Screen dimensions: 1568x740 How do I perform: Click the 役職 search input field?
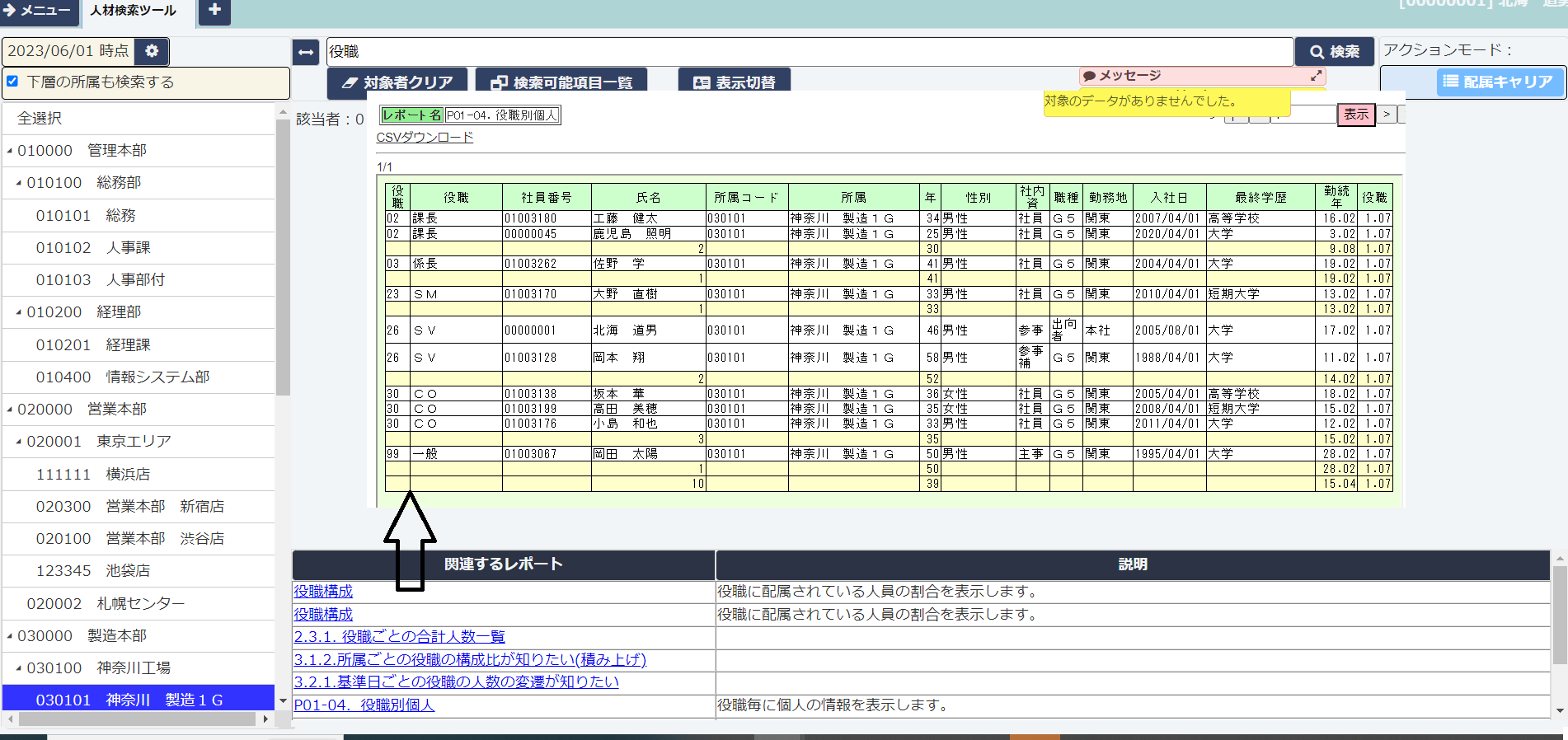point(808,52)
